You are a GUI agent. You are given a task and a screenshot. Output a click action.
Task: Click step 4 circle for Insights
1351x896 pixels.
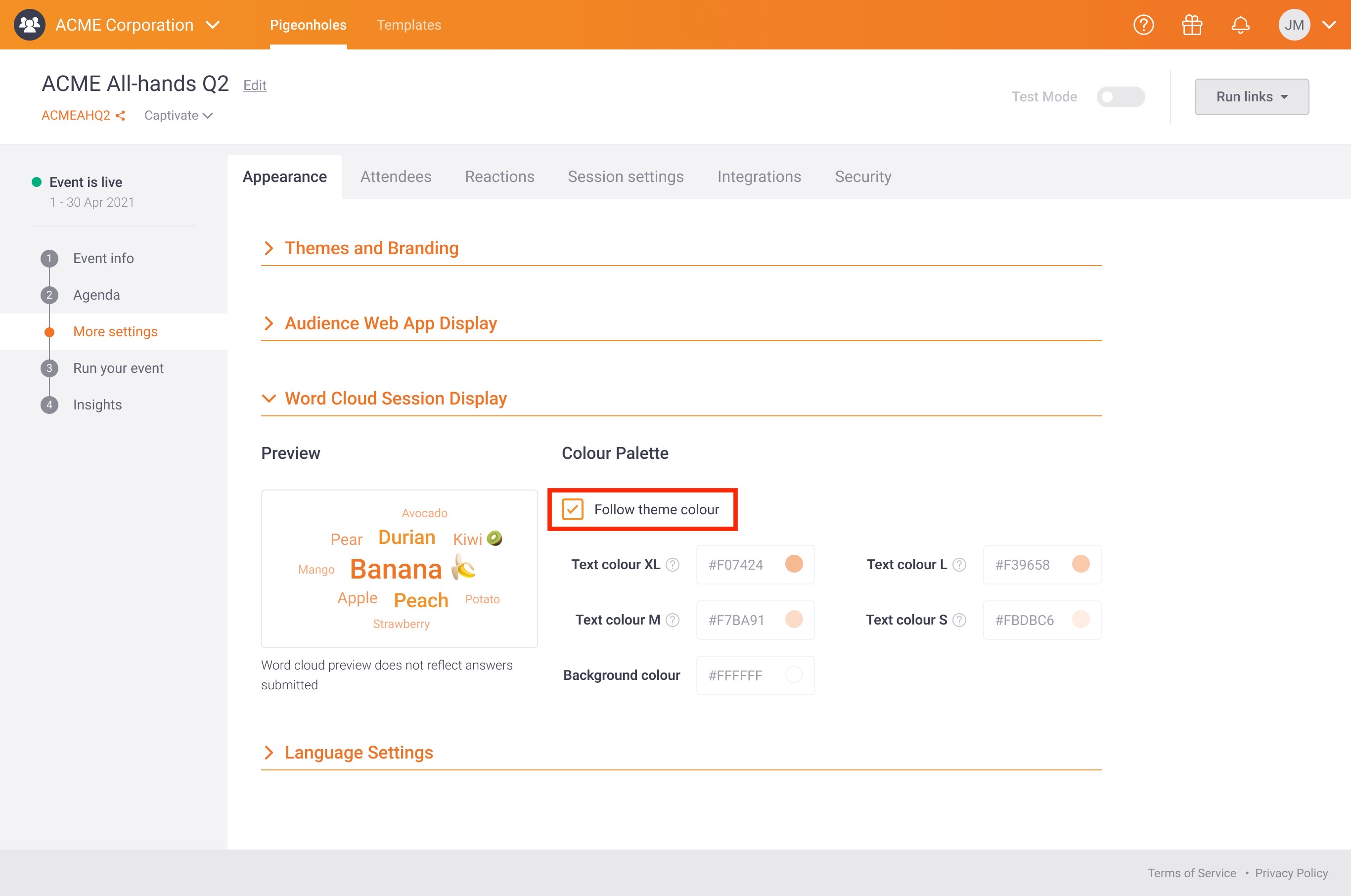(x=49, y=404)
